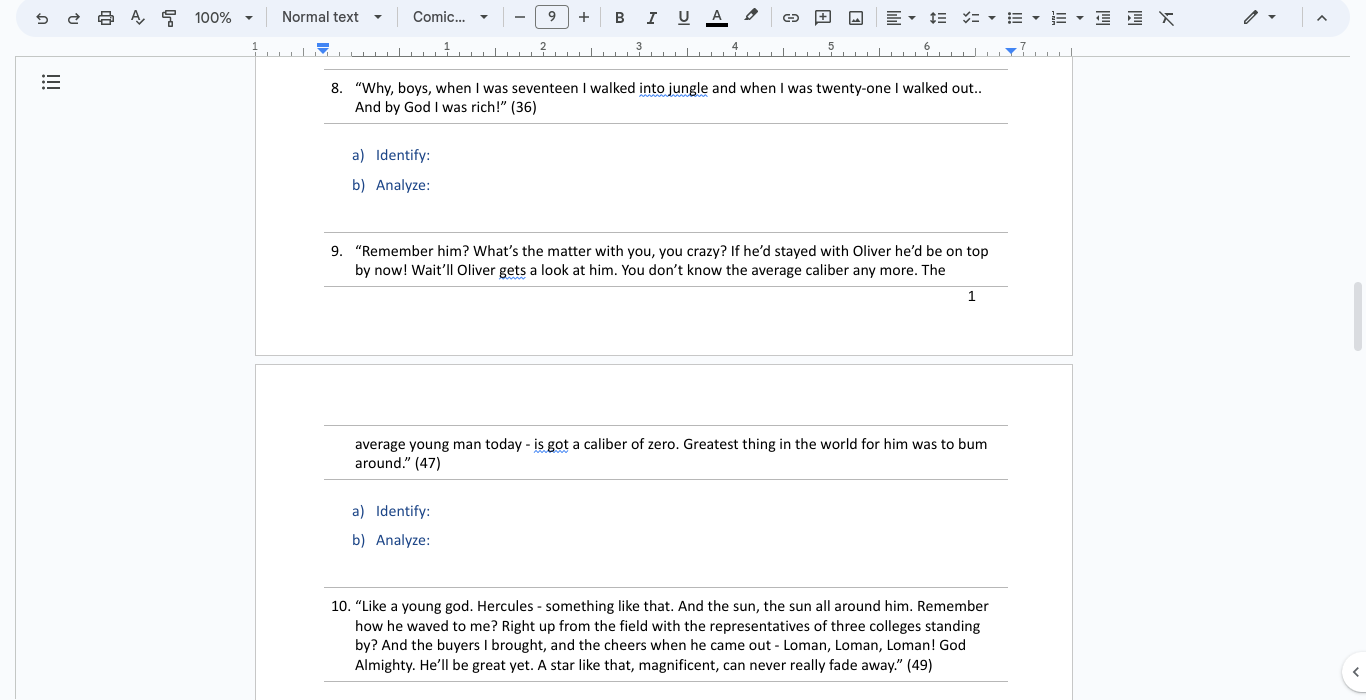Toggle Italic formatting

pos(652,18)
